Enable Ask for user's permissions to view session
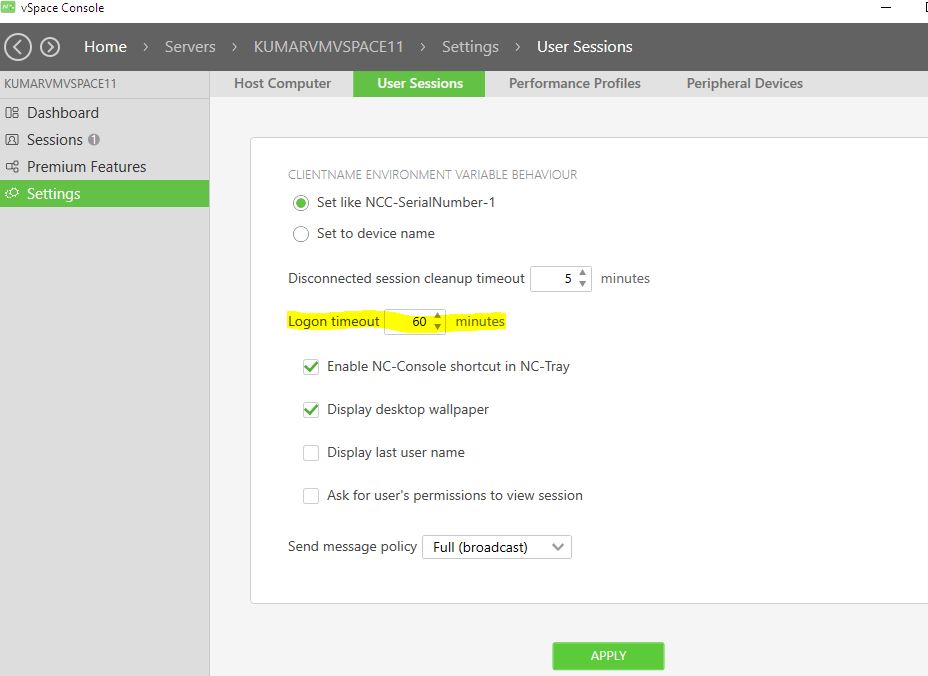This screenshot has height=676, width=928. click(311, 495)
